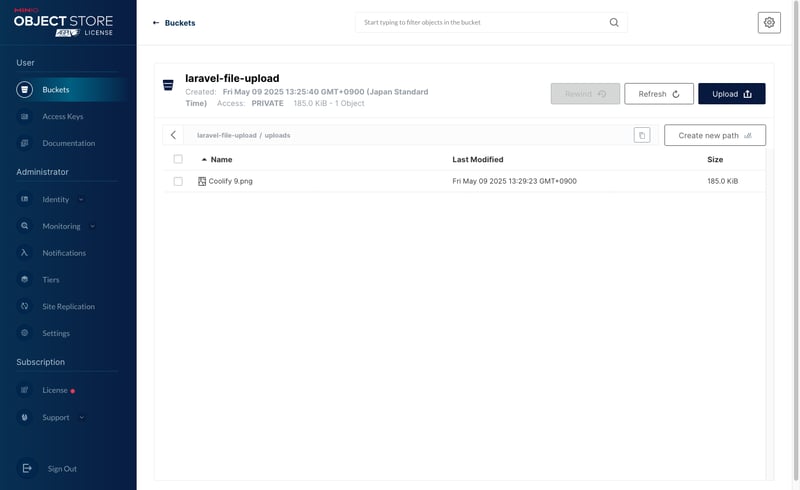Screen dimensions: 800x490
Task: Click the settings gear icon top right
Action: [x=769, y=22]
